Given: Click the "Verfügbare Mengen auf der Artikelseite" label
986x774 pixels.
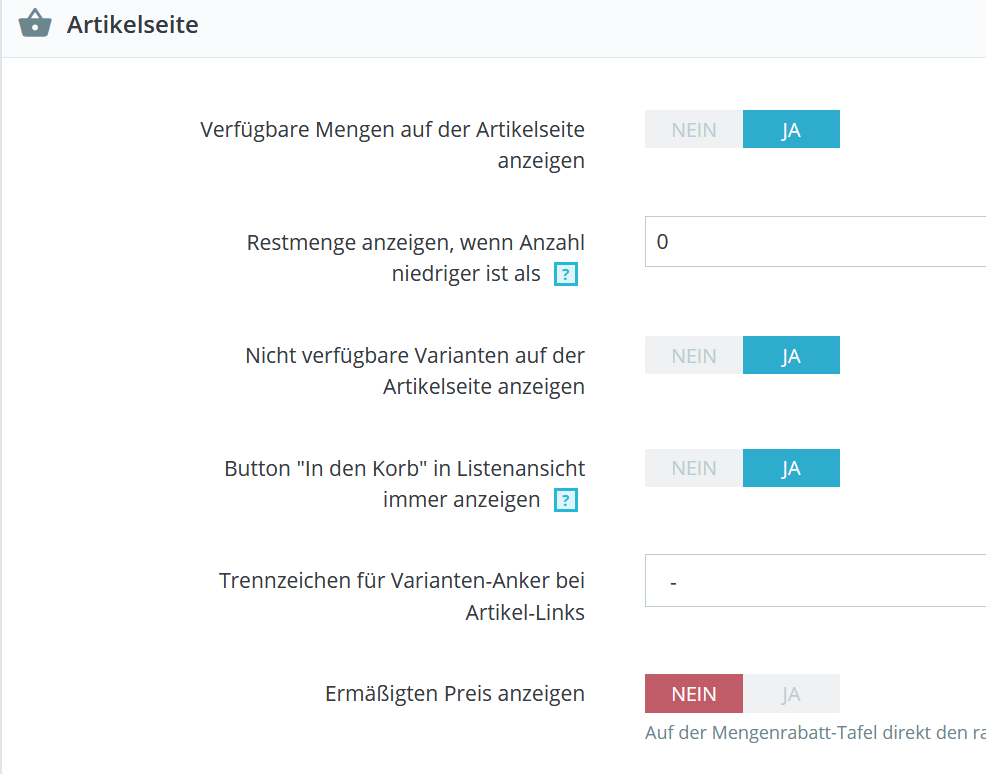Looking at the screenshot, I should tap(392, 130).
